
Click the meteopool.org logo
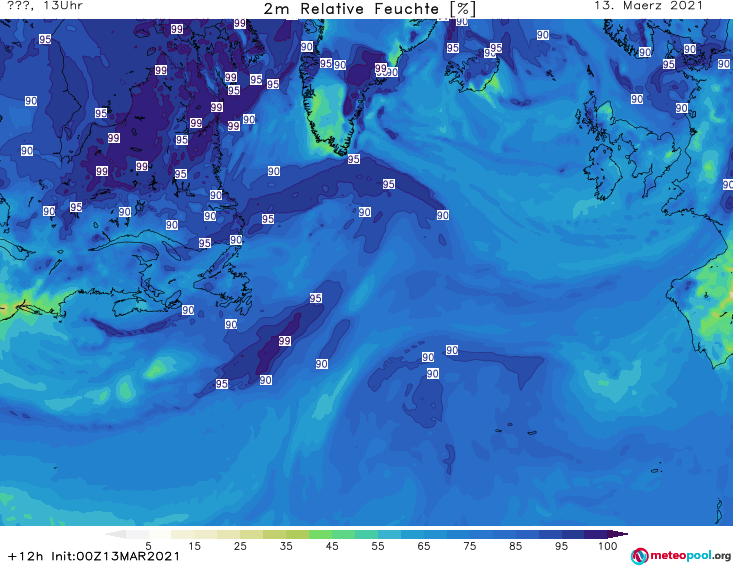680,556
